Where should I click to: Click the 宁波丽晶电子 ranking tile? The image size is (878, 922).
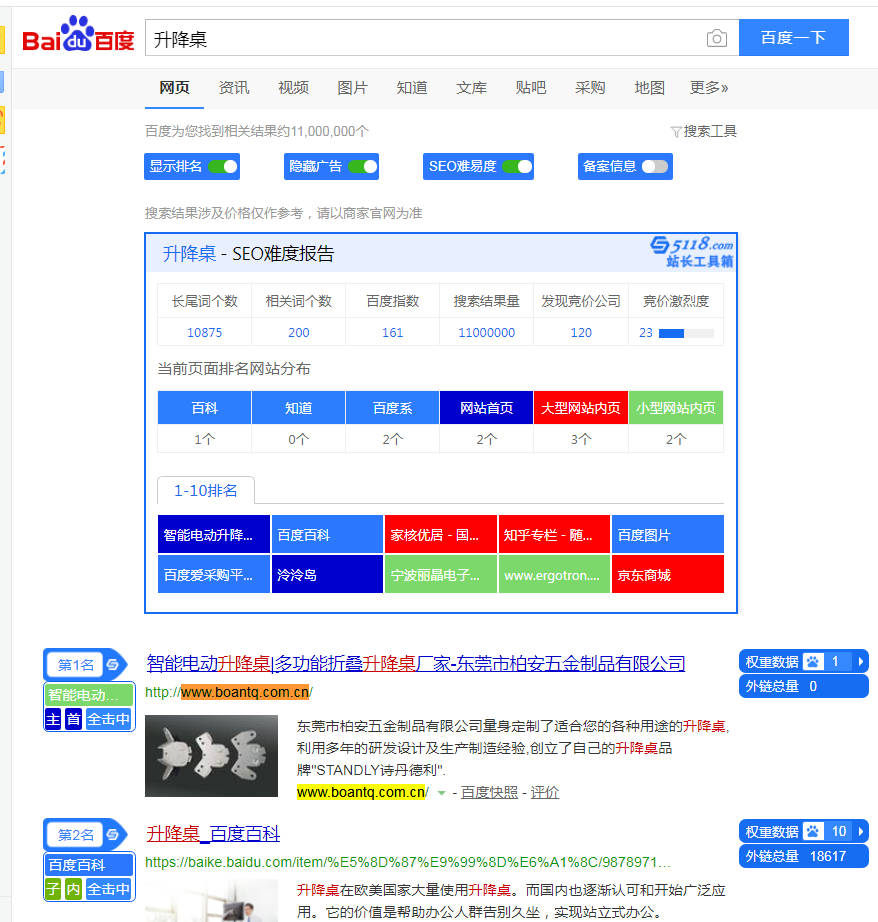pyautogui.click(x=441, y=574)
